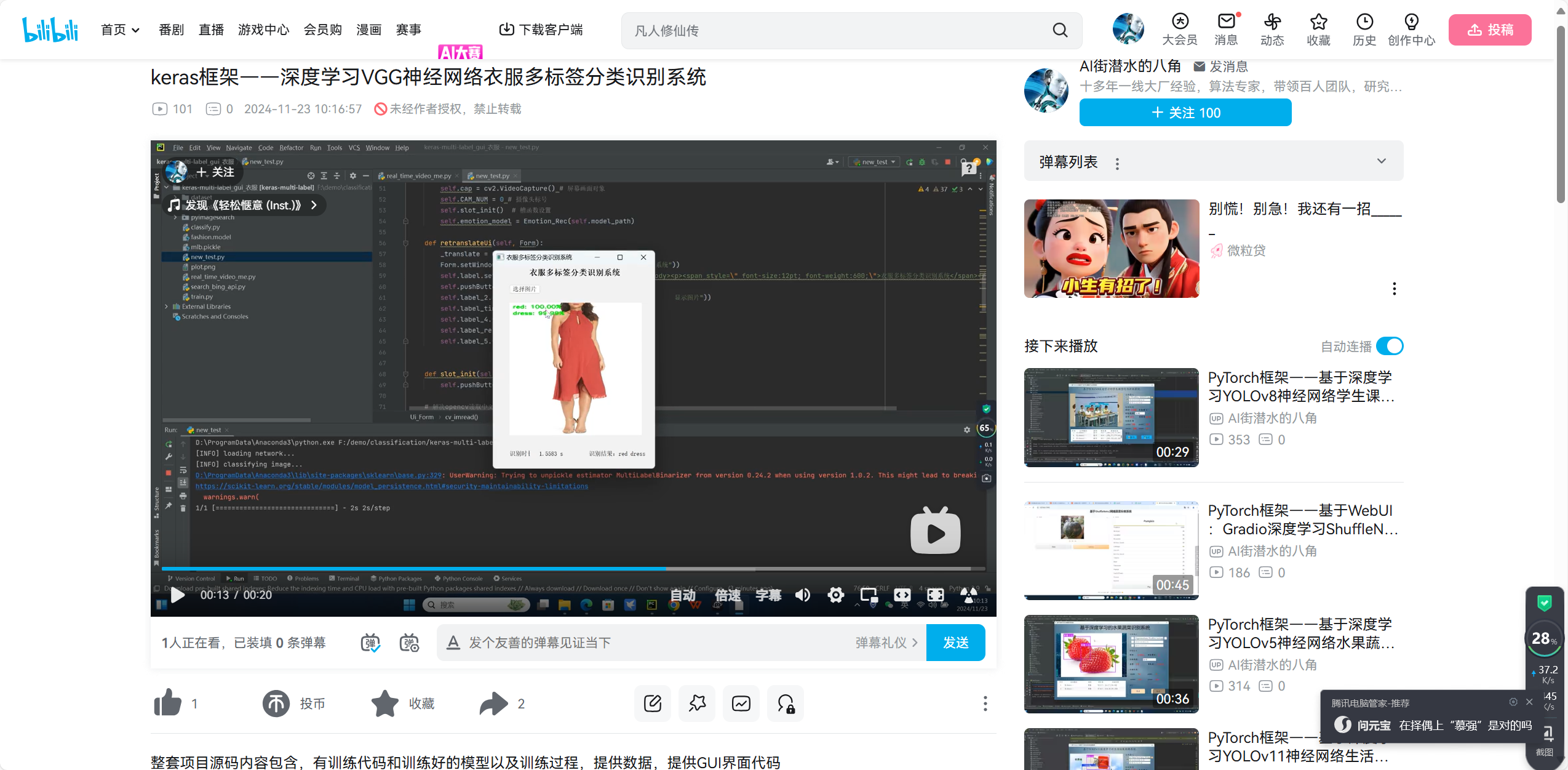
Task: Open picture-in-picture mode icon
Action: tap(869, 595)
